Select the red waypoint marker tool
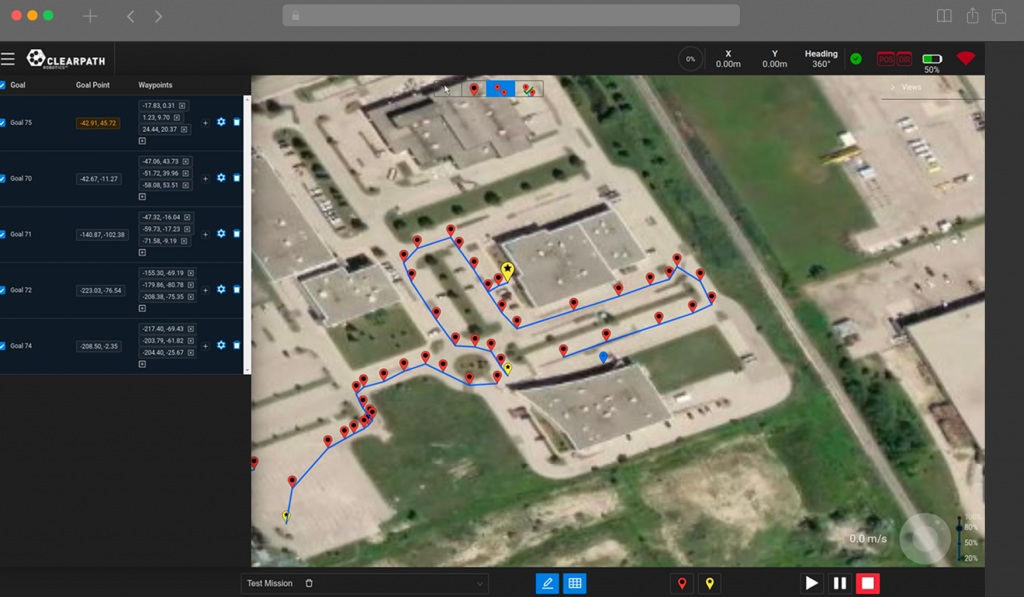This screenshot has width=1024, height=597. point(683,583)
